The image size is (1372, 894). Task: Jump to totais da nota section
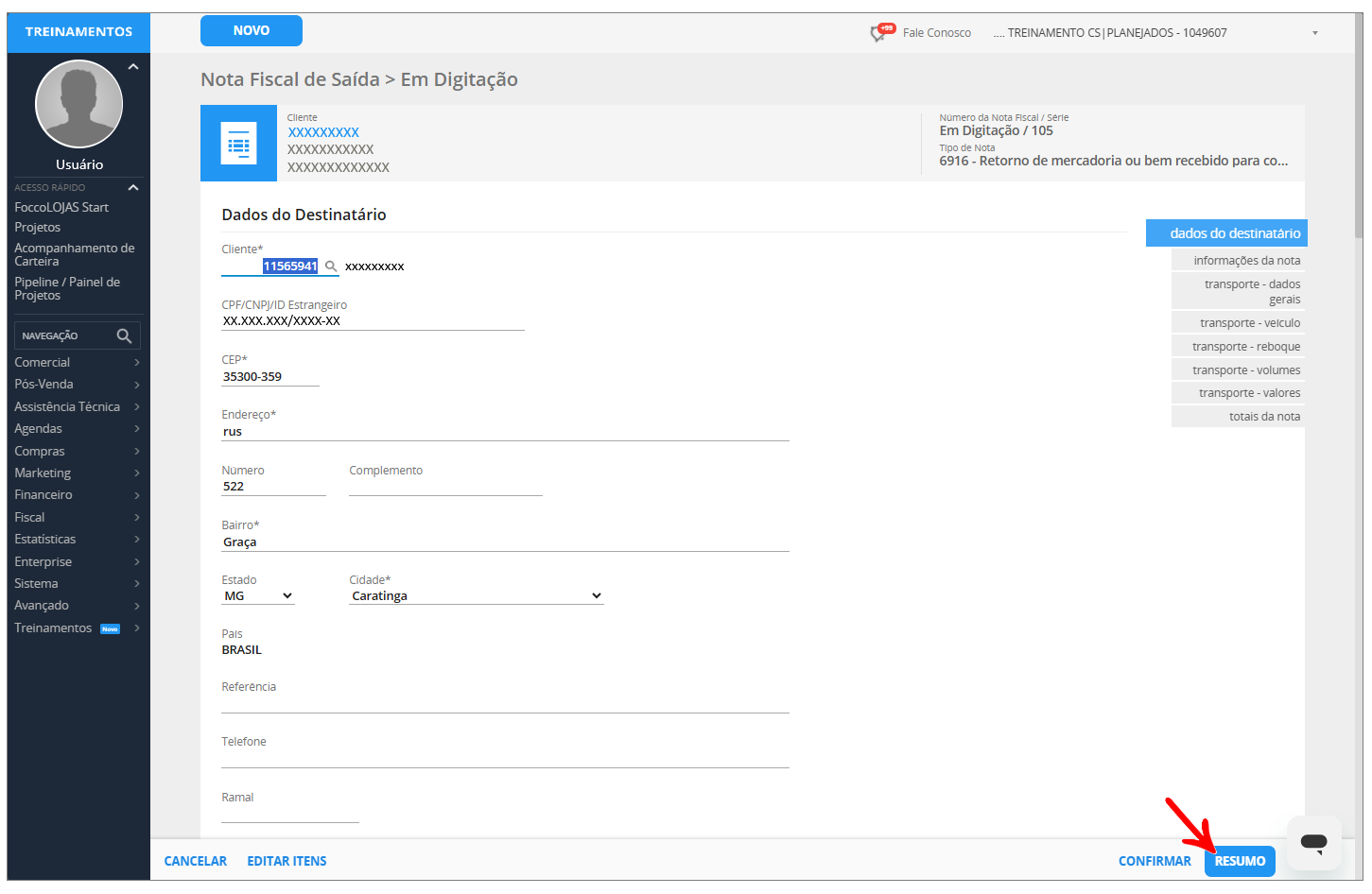(1263, 417)
